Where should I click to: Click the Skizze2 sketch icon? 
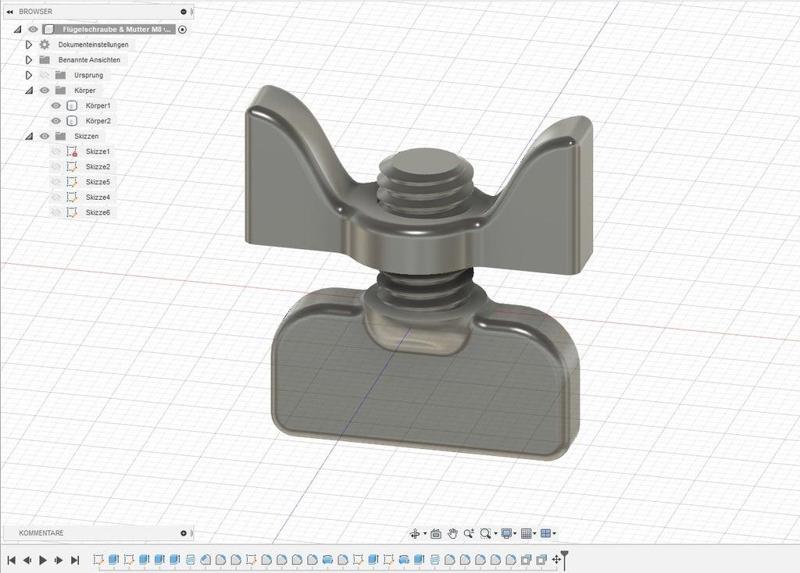coord(72,167)
